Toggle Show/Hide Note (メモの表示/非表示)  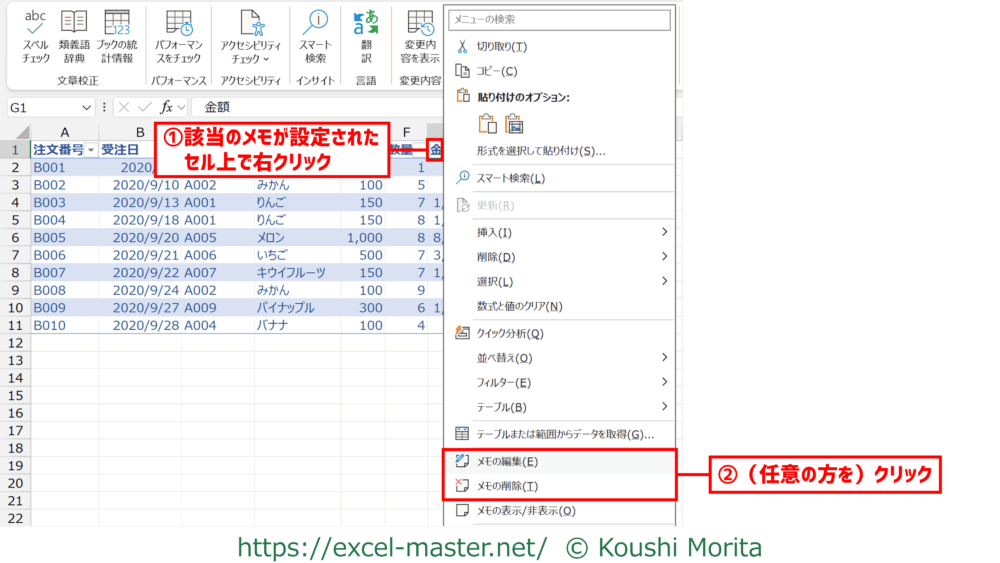tap(525, 511)
